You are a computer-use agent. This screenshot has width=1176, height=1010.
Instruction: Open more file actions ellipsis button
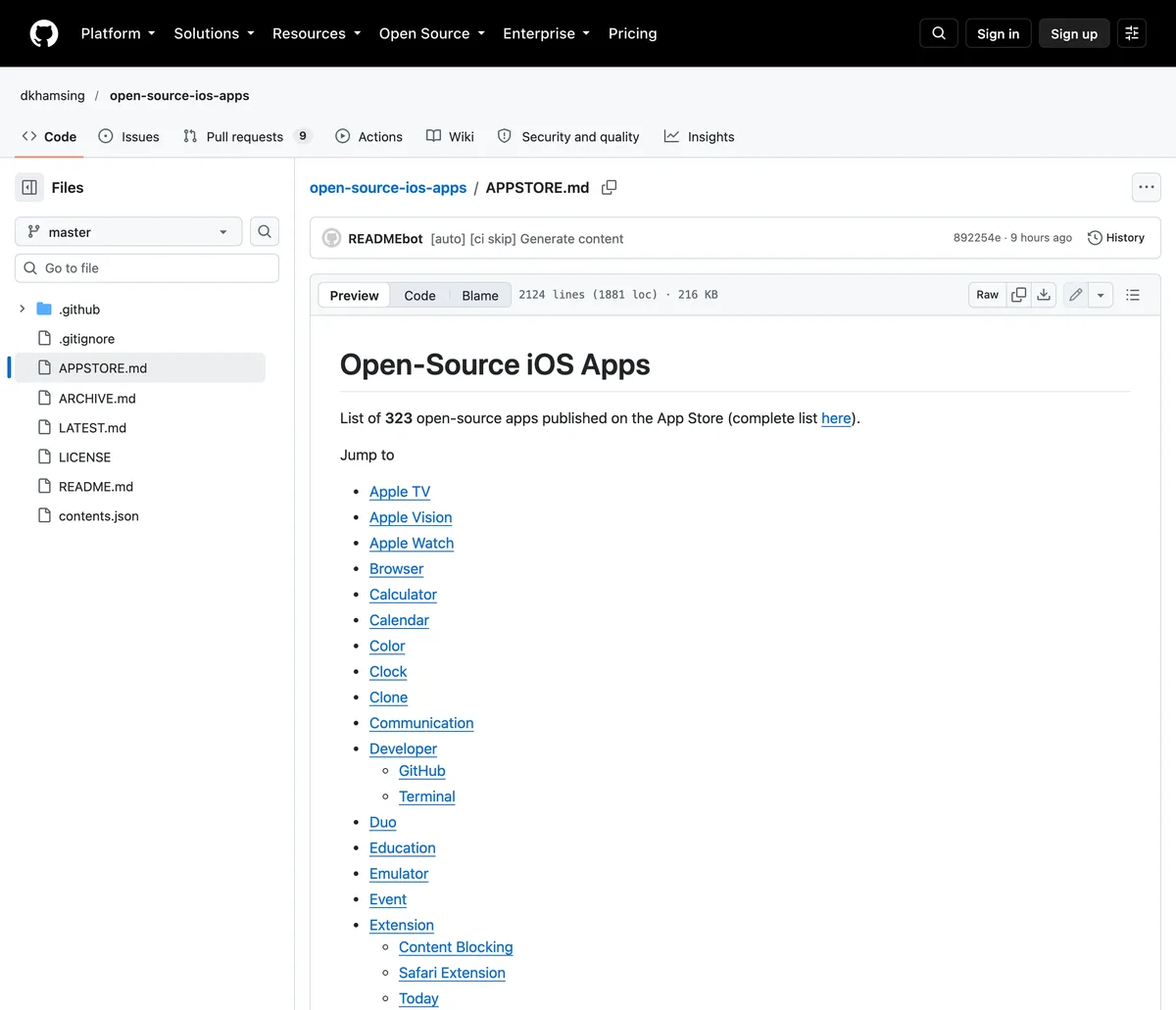click(1147, 187)
